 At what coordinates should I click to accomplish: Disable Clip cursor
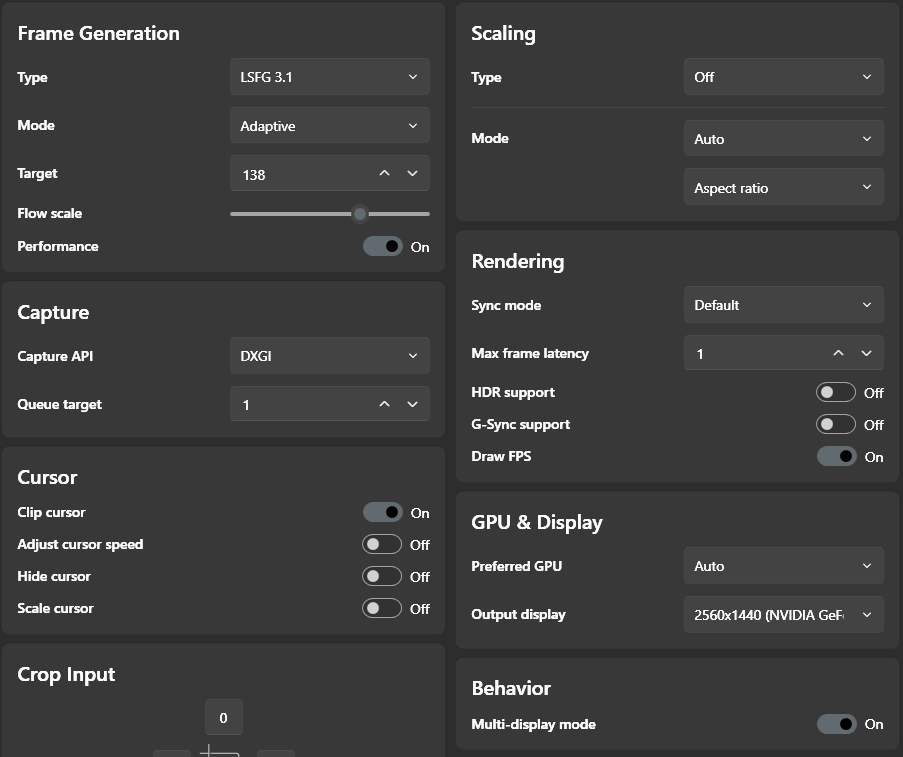[x=382, y=513]
